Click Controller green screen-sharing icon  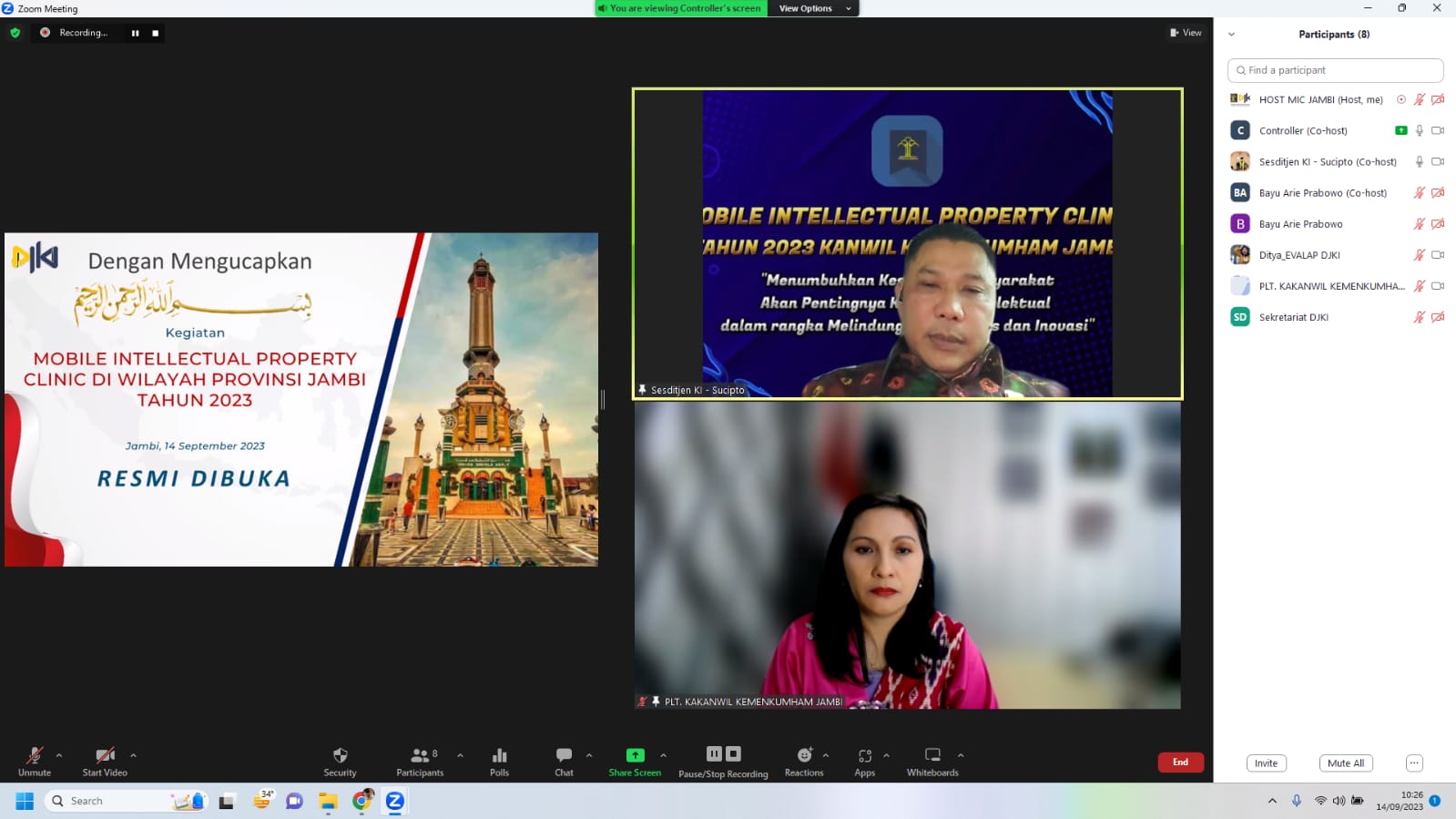(1400, 130)
